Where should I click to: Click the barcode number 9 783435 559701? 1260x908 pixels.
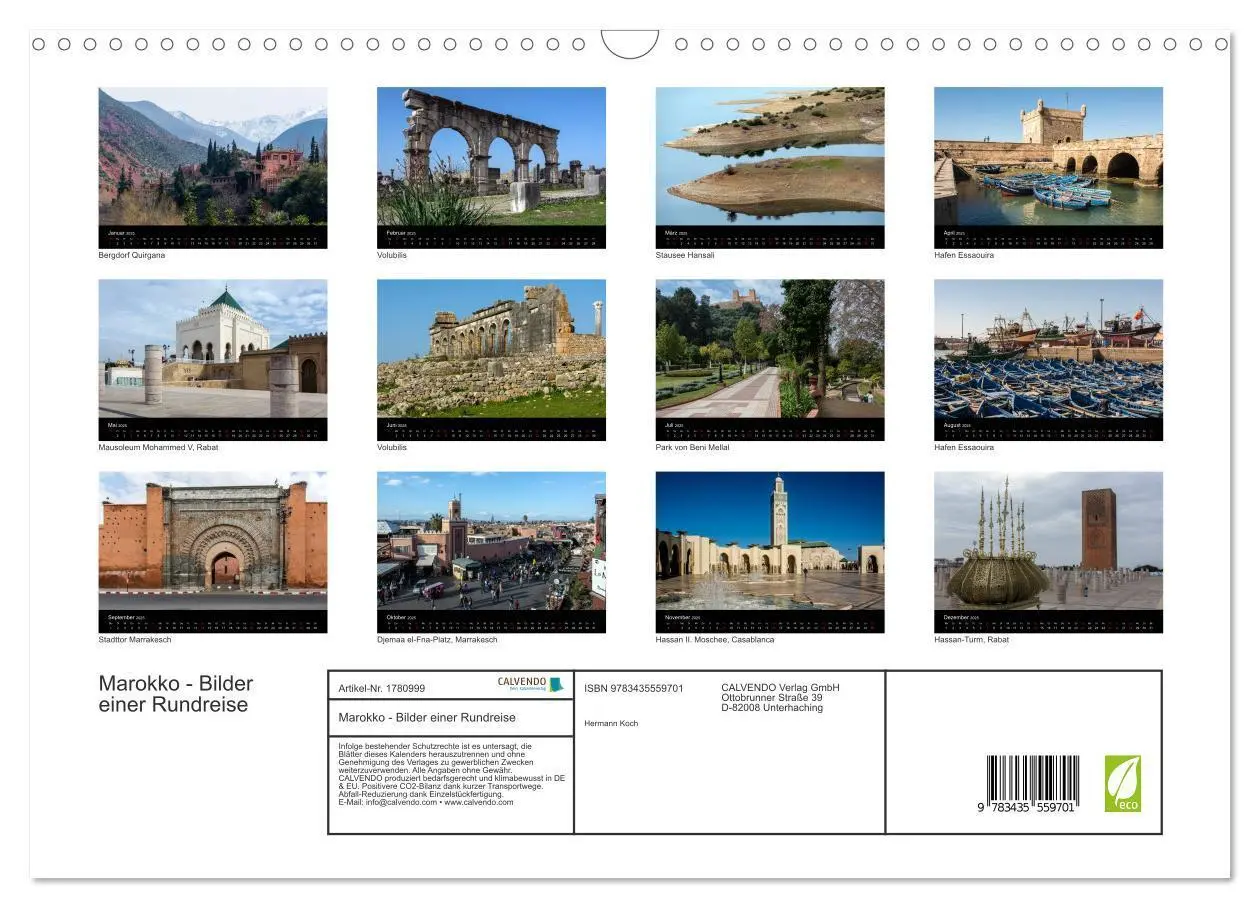pyautogui.click(x=1027, y=806)
